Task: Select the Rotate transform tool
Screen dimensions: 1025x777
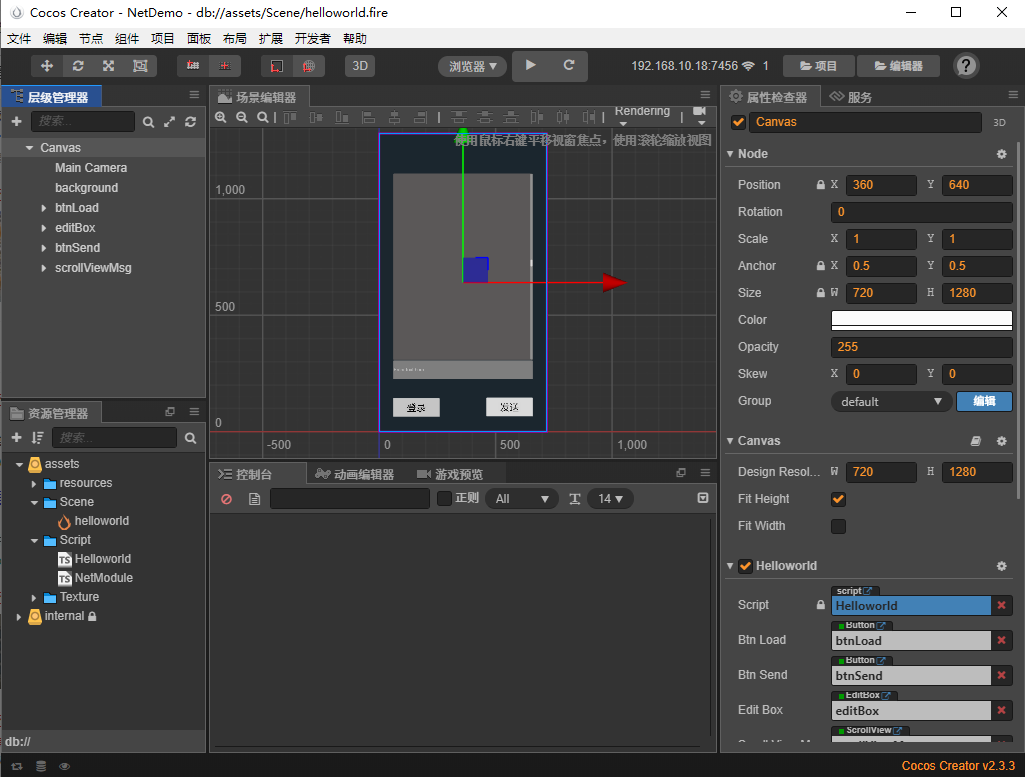Action: point(78,65)
